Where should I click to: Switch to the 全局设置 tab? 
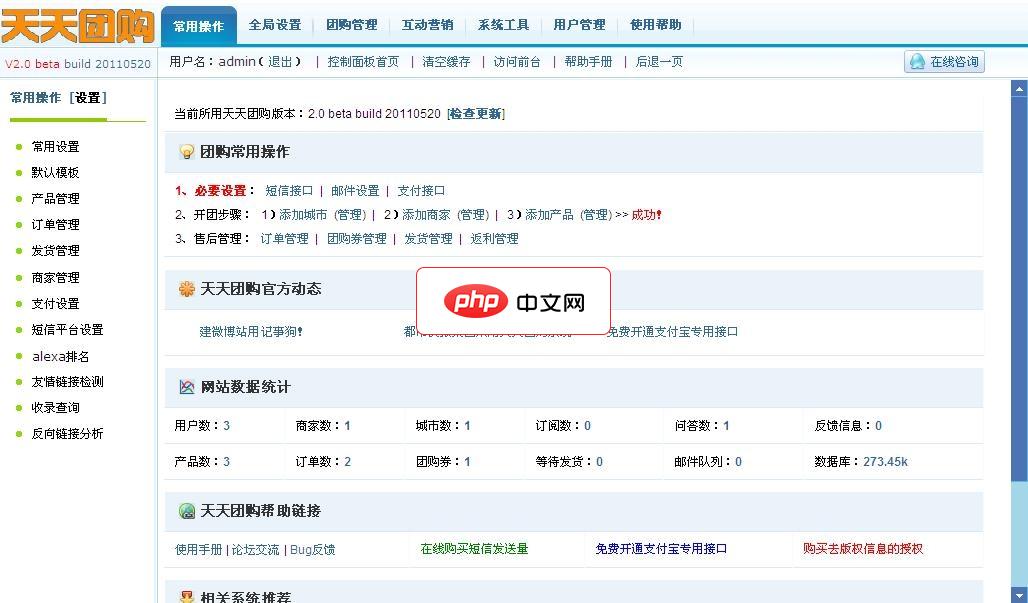tap(274, 25)
